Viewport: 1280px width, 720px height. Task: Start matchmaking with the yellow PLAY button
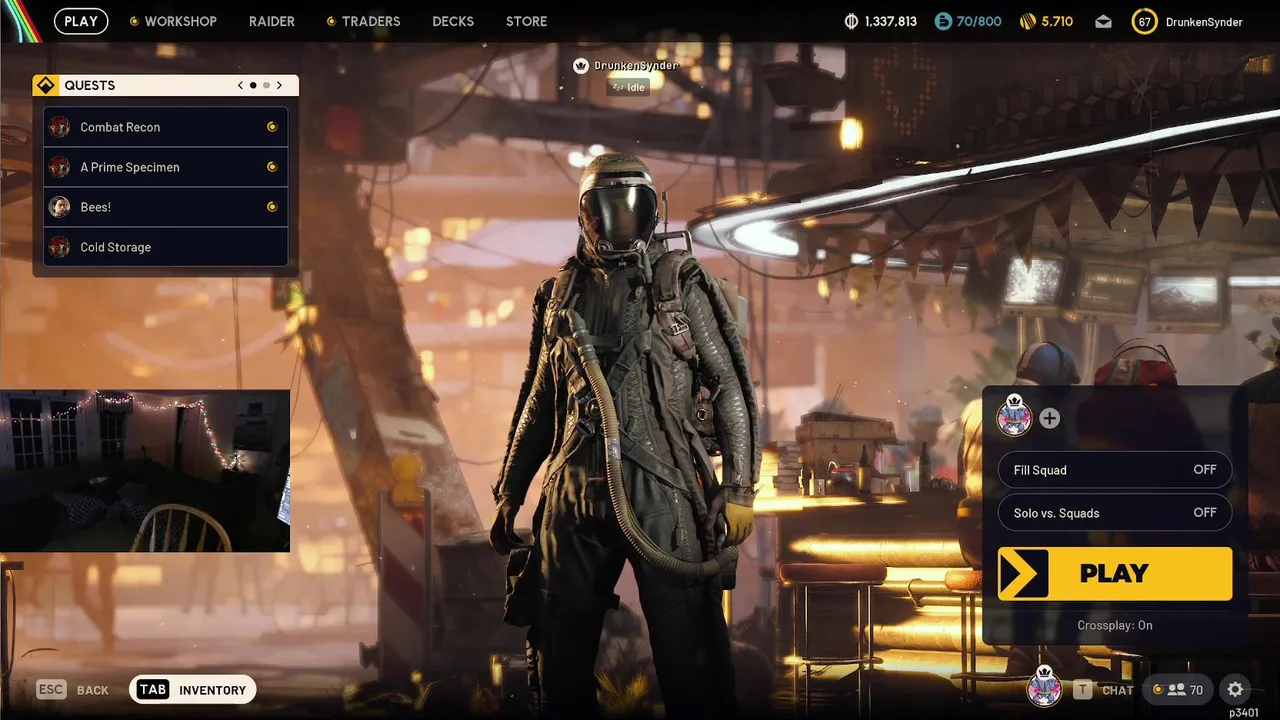coord(1115,574)
